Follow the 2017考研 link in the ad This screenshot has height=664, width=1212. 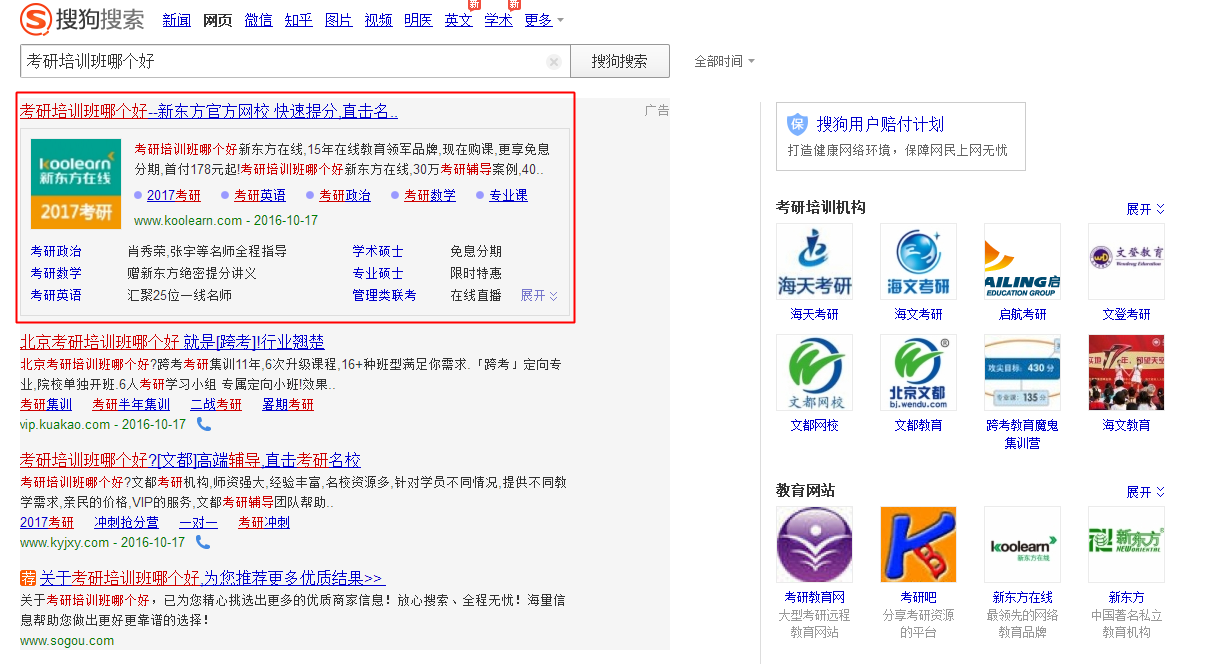pos(174,195)
